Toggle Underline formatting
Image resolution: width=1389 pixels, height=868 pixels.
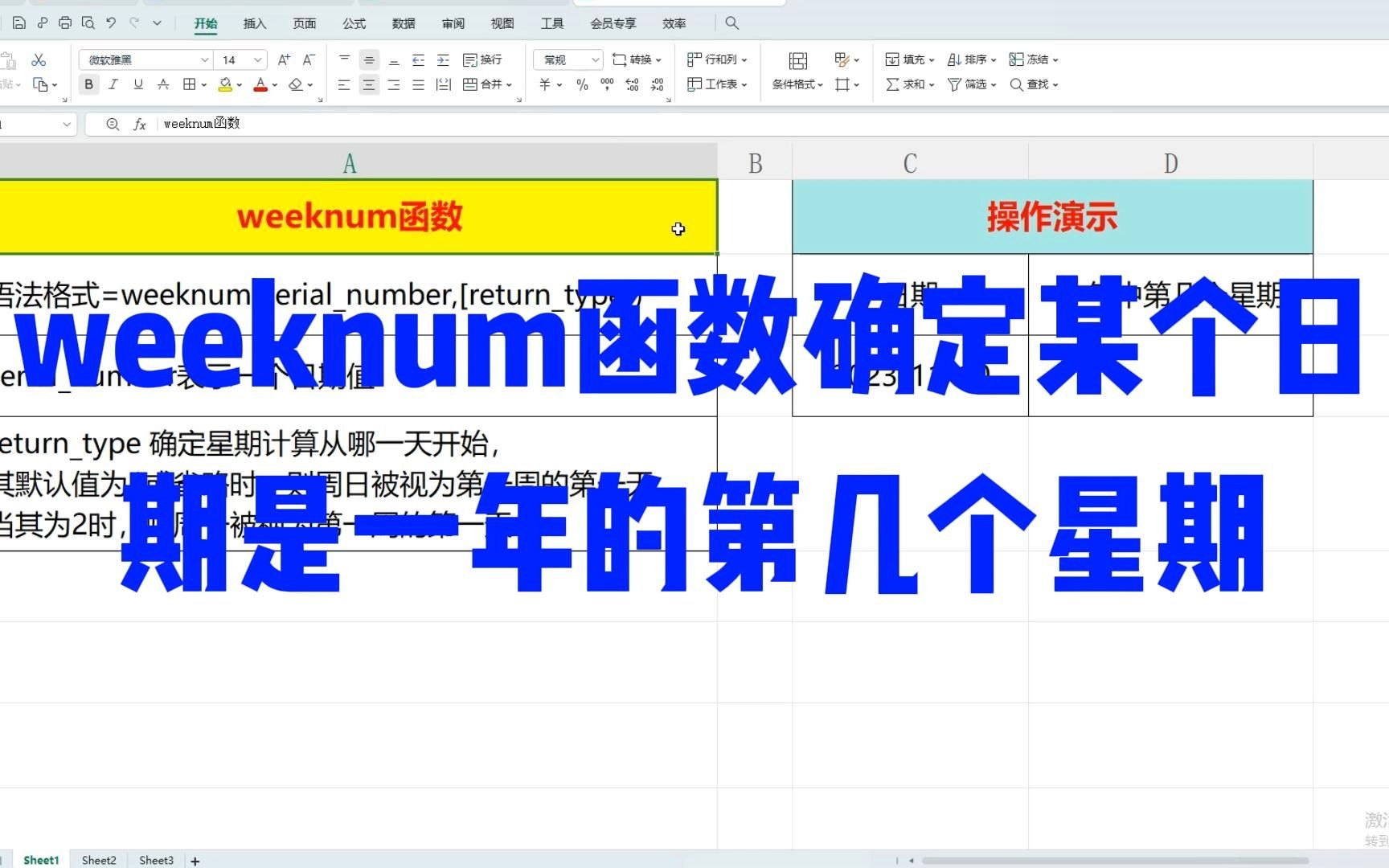(x=138, y=84)
